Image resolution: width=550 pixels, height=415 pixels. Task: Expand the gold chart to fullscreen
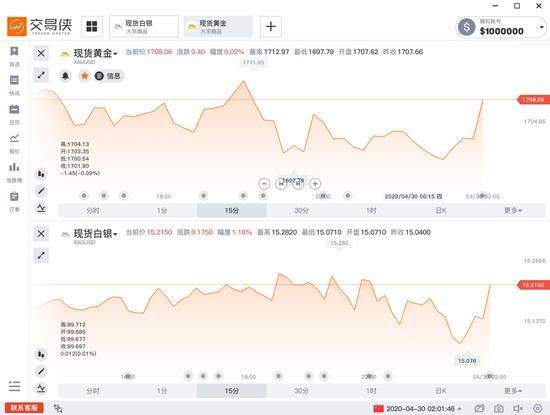point(41,75)
